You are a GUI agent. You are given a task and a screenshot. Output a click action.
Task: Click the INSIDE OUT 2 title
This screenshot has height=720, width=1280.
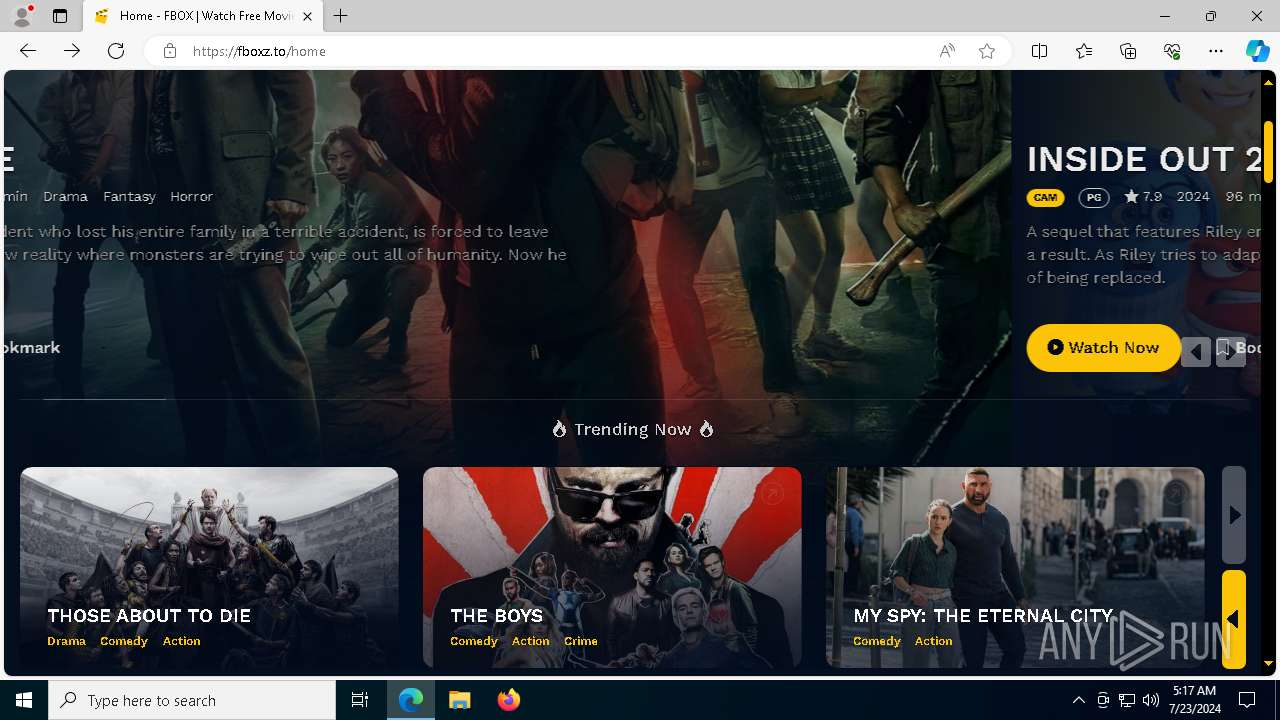coord(1143,159)
